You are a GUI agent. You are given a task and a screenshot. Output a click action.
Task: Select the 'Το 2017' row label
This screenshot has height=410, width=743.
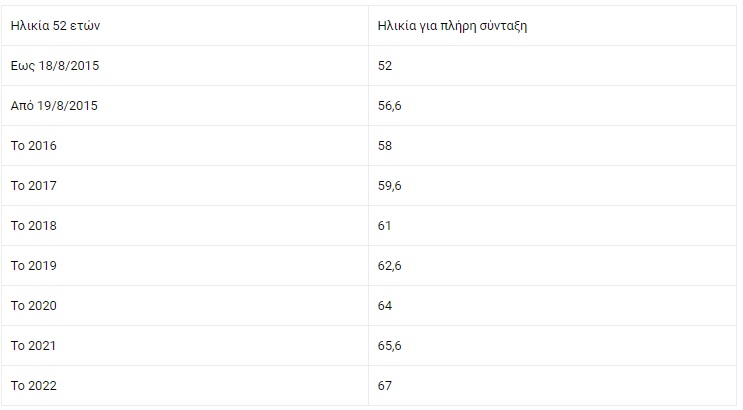pos(34,185)
